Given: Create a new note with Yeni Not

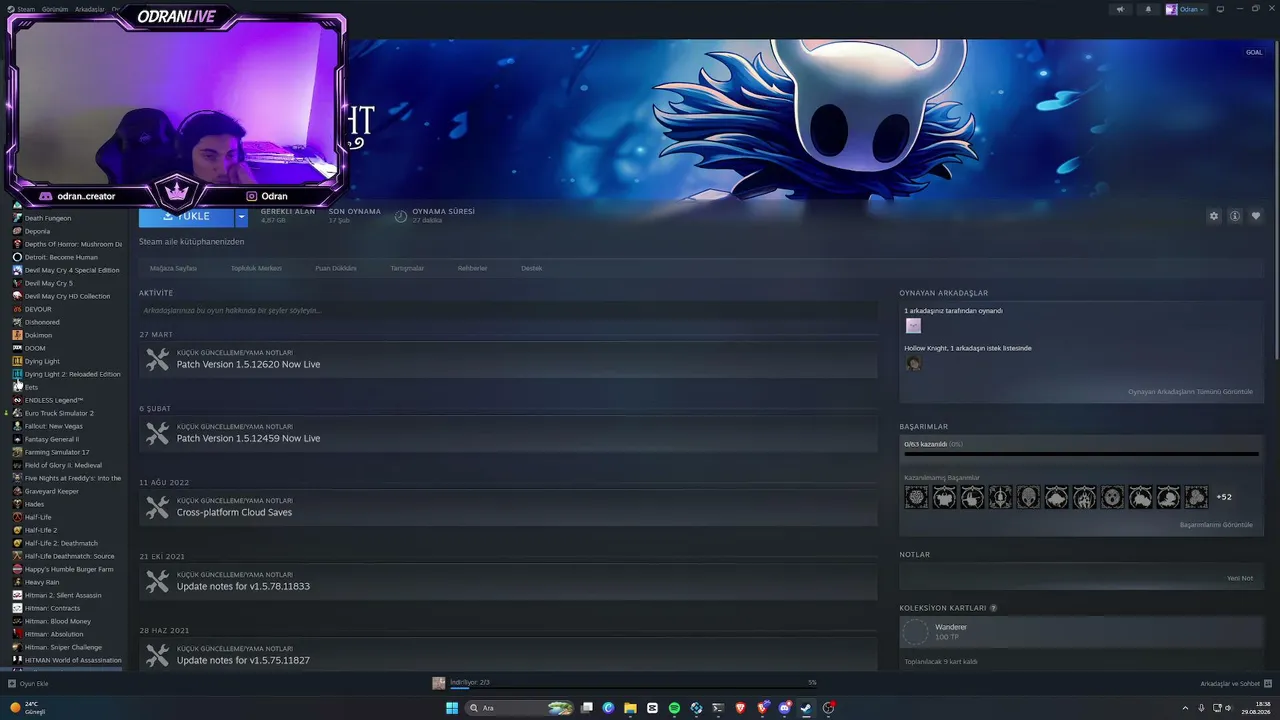Looking at the screenshot, I should tap(1240, 578).
